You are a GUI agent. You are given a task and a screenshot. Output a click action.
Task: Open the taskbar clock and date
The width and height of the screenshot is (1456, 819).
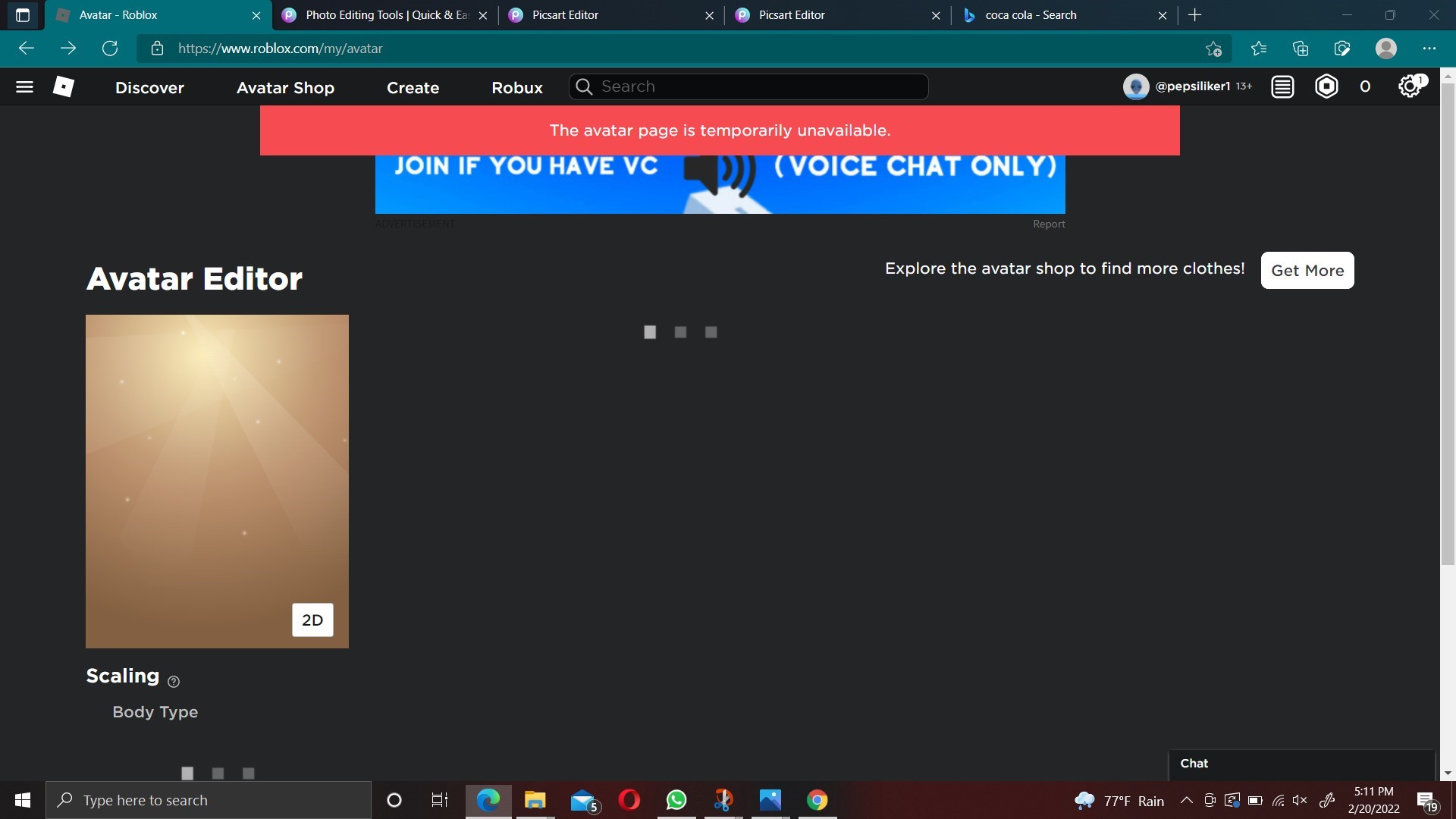coord(1373,800)
